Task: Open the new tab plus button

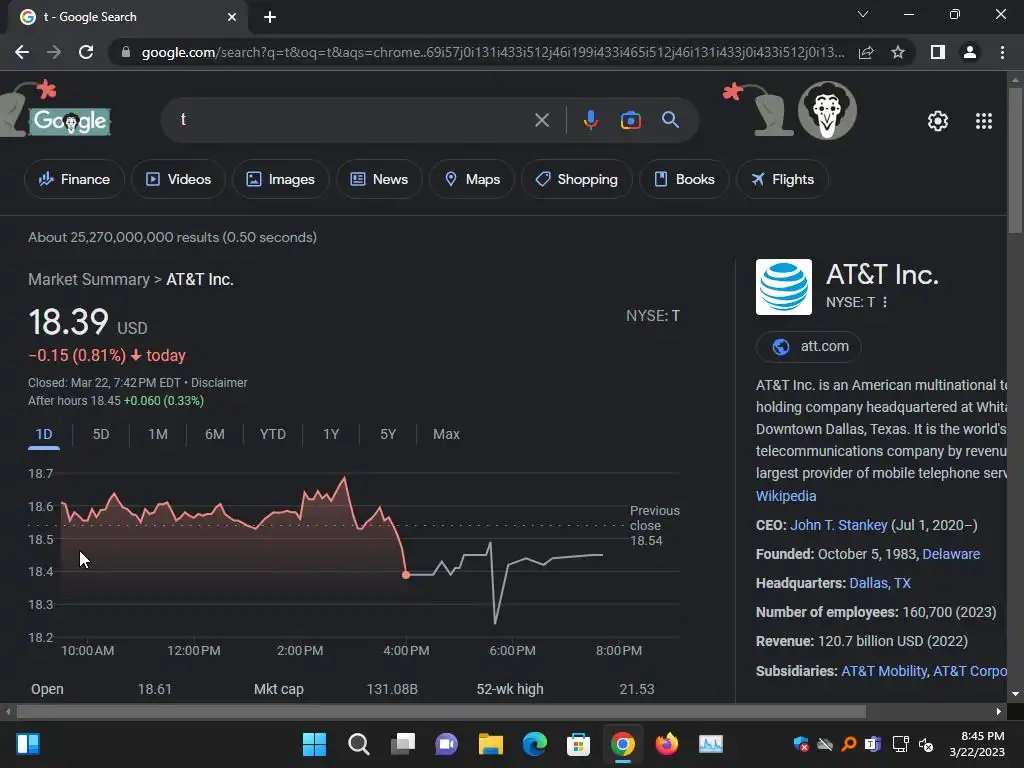Action: (x=270, y=17)
